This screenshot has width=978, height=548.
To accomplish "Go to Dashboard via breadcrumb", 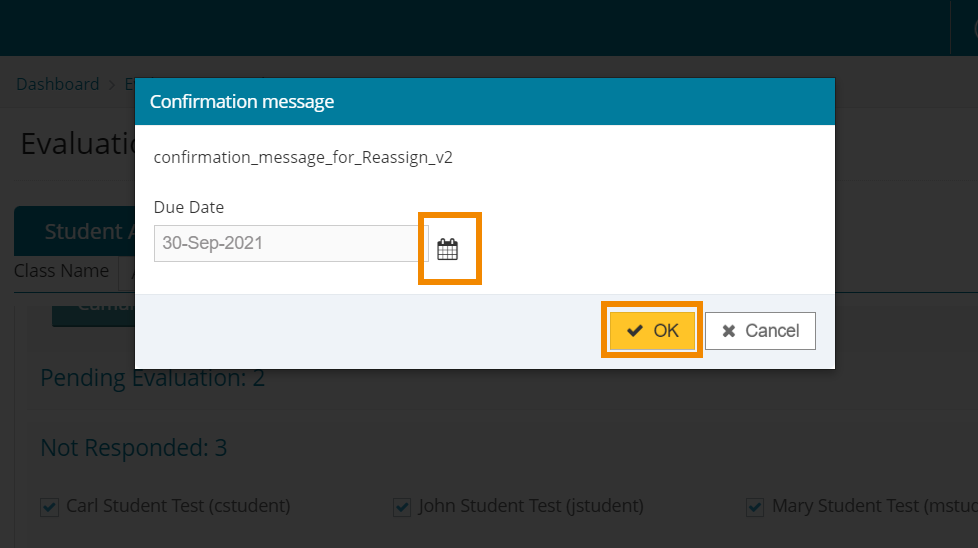I will (x=57, y=84).
